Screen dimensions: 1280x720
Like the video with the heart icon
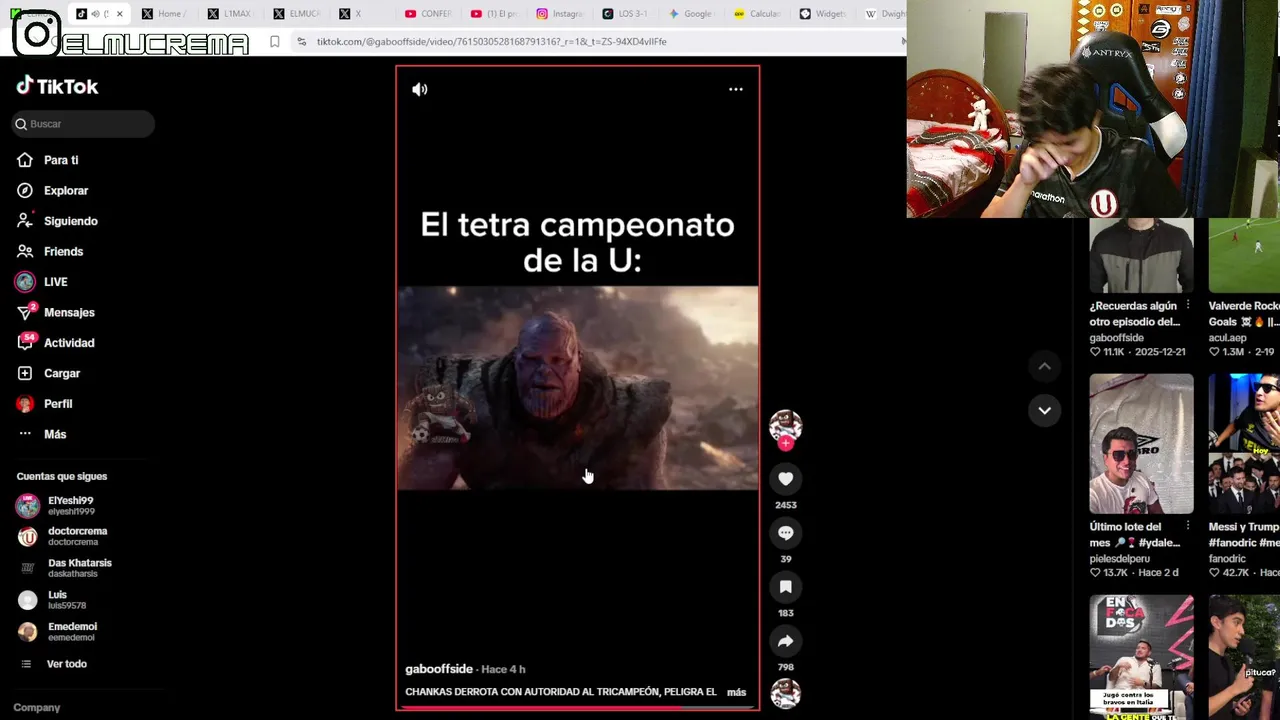pos(785,479)
